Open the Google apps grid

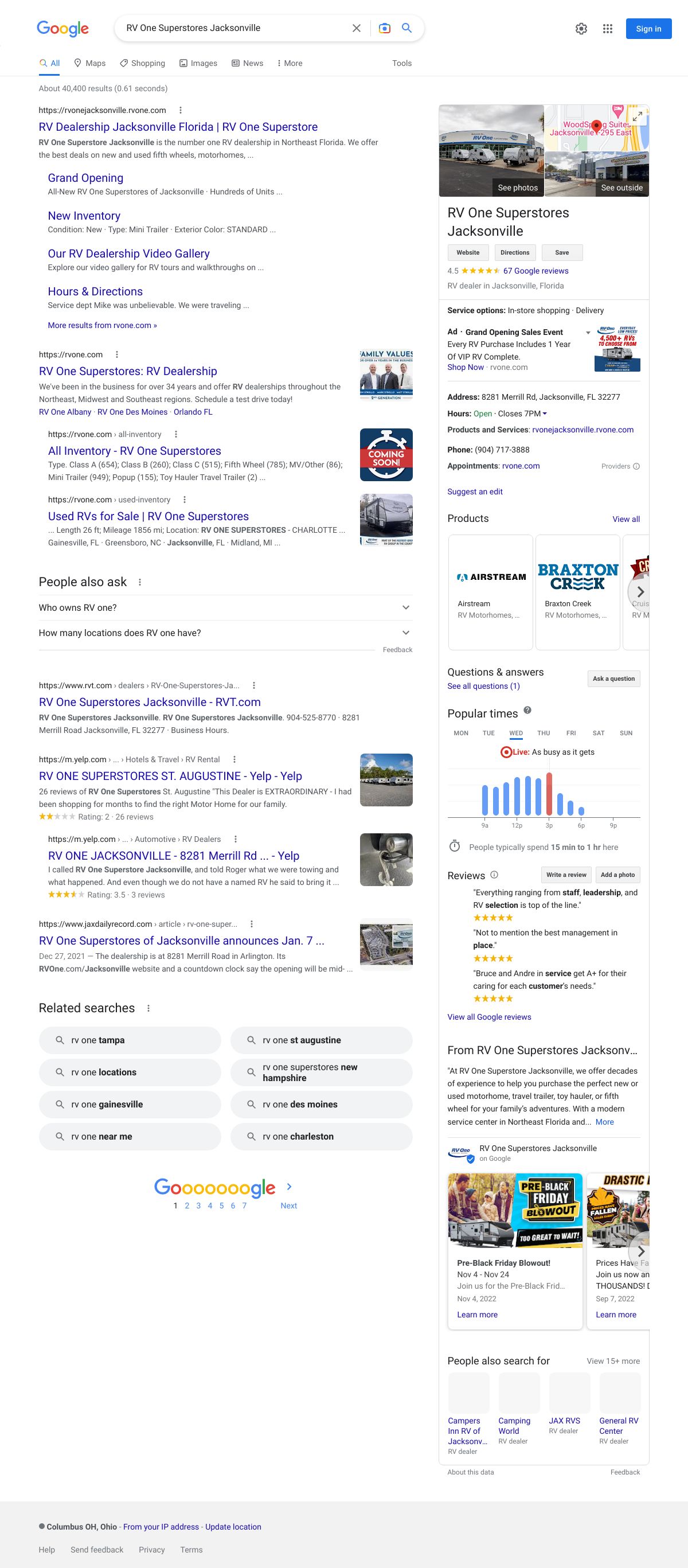[x=607, y=29]
